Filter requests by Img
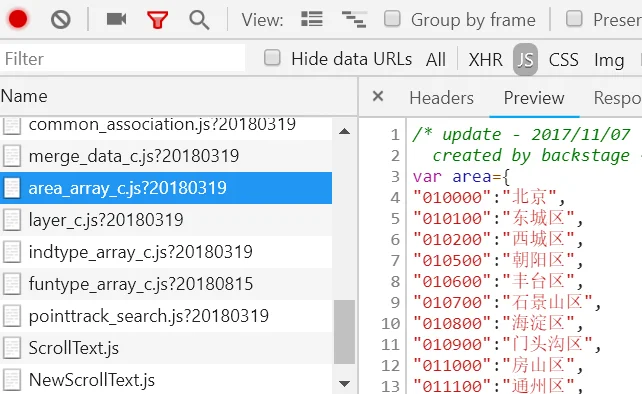The height and width of the screenshot is (394, 642). pos(609,60)
